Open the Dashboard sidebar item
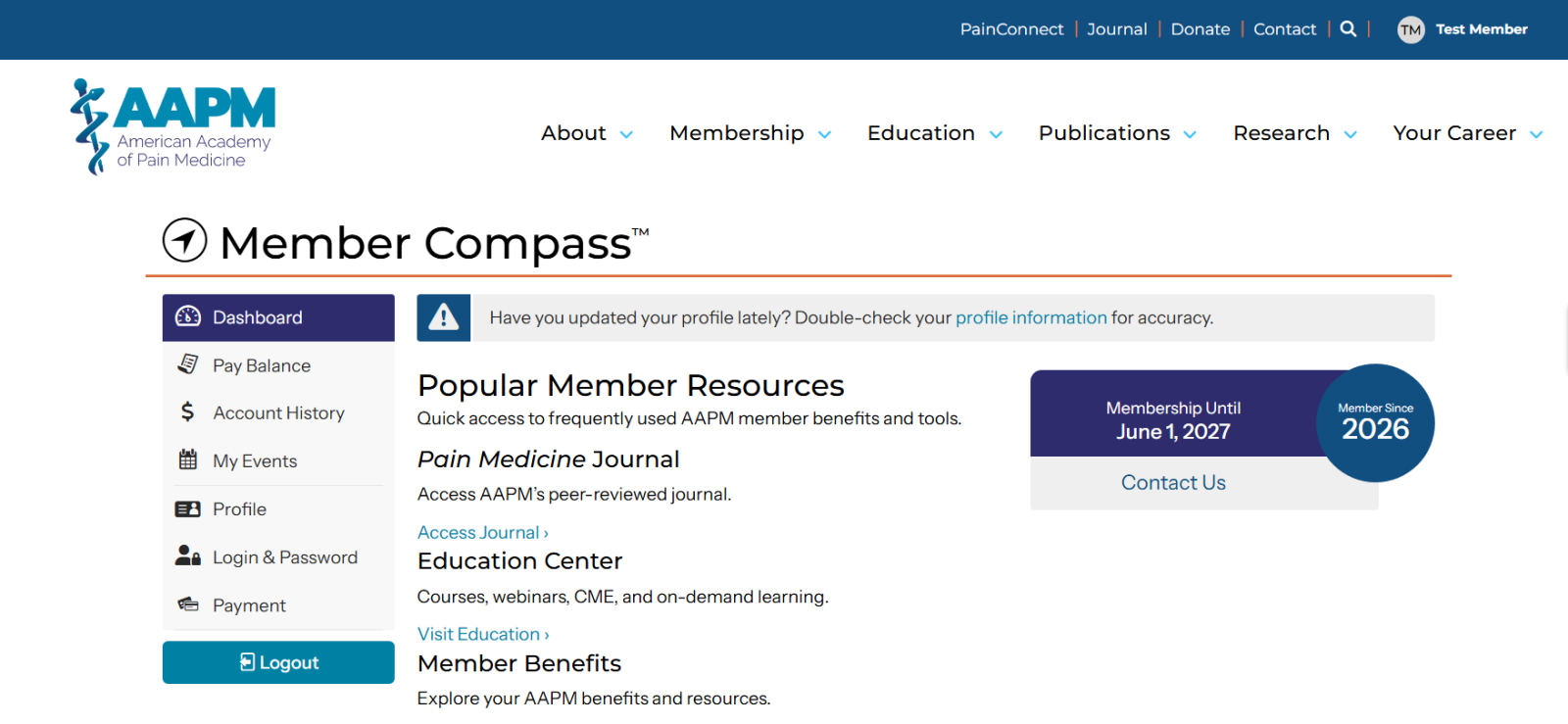The height and width of the screenshot is (724, 1568). (278, 317)
